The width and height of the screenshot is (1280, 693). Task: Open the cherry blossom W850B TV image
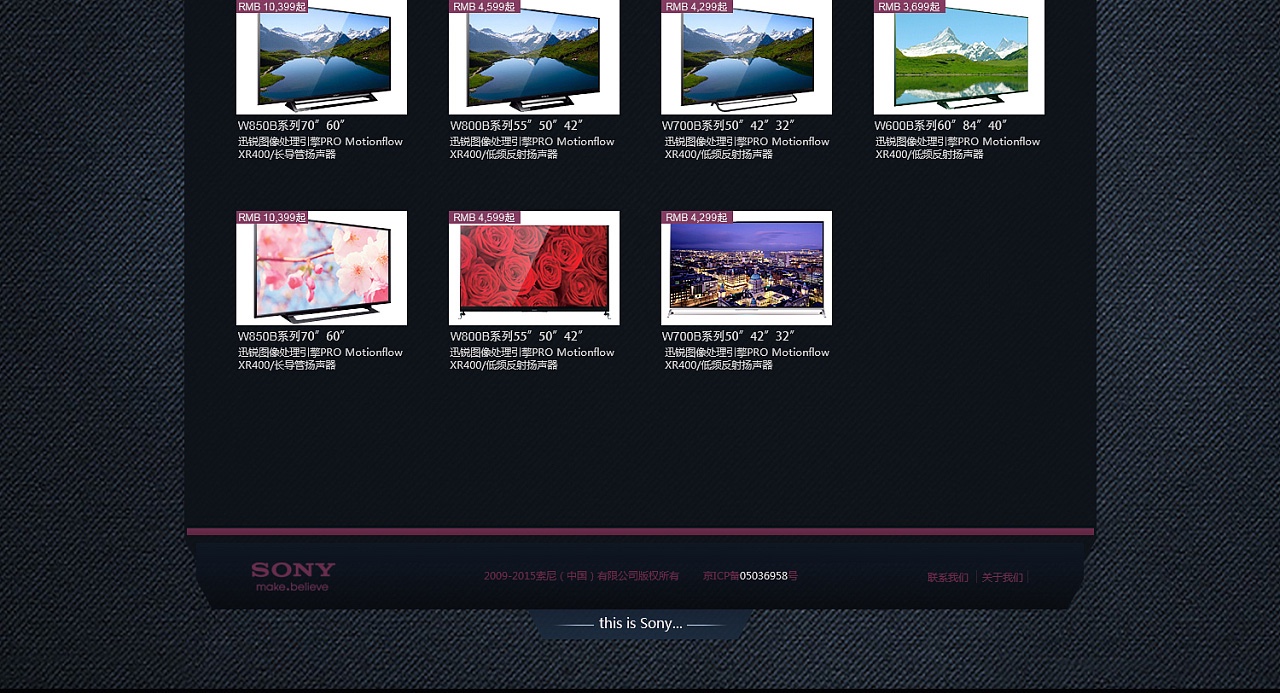click(321, 268)
